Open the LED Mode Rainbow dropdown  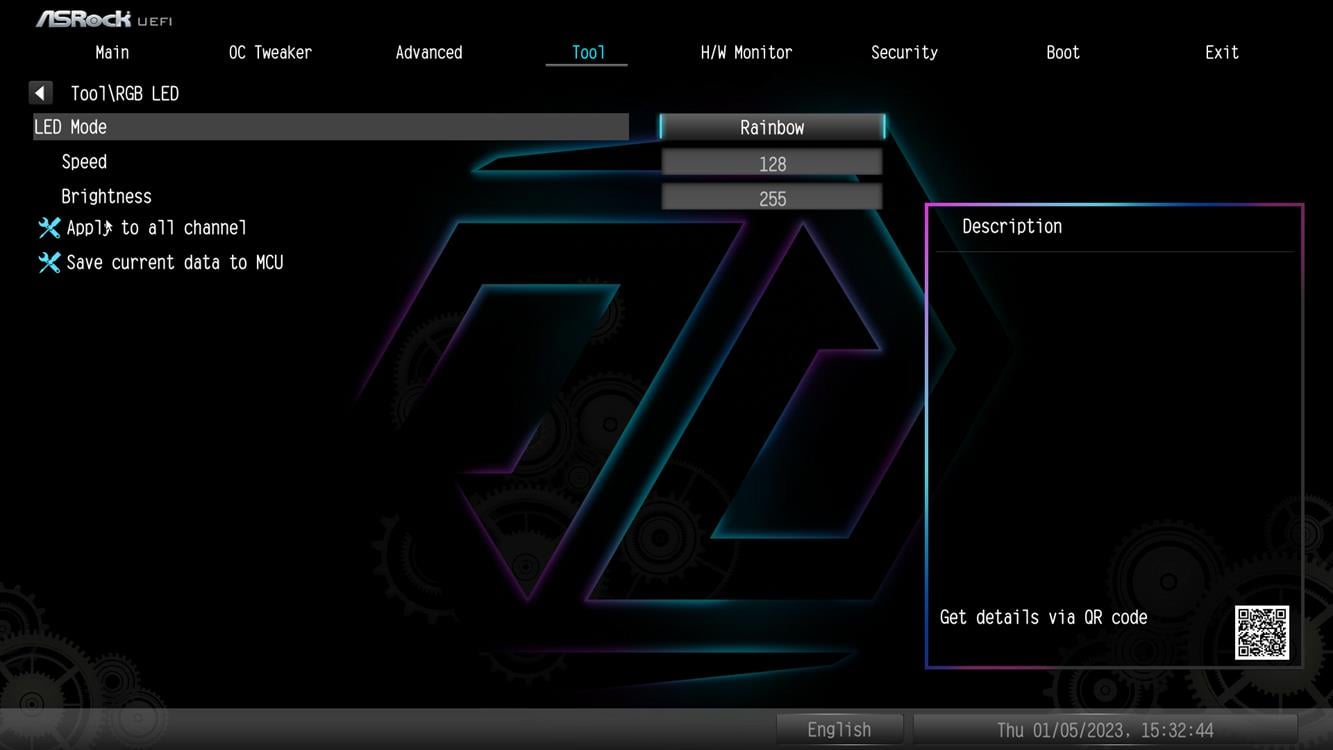pyautogui.click(x=771, y=127)
